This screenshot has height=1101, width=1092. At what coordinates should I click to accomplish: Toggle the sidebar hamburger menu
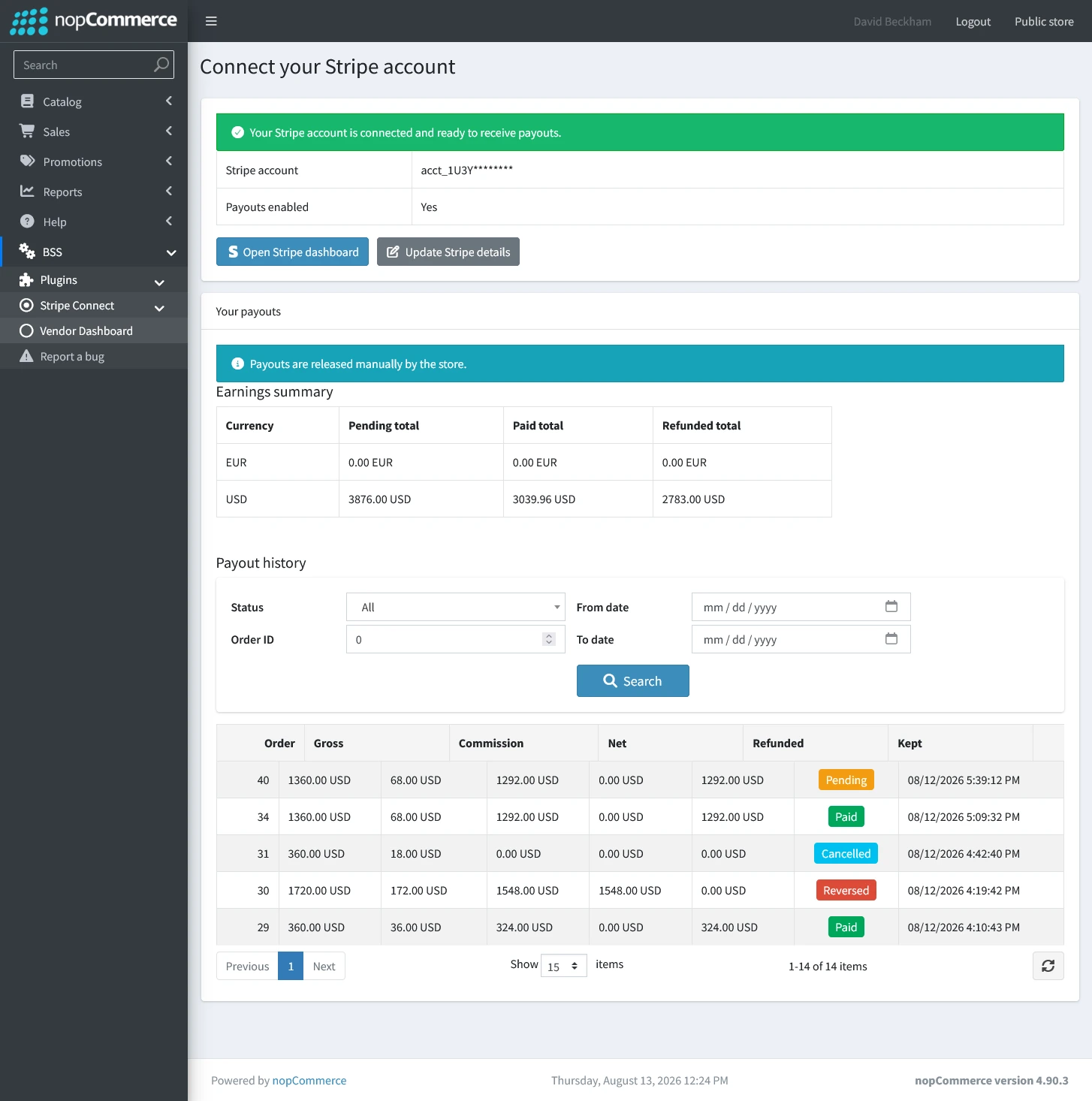coord(211,21)
